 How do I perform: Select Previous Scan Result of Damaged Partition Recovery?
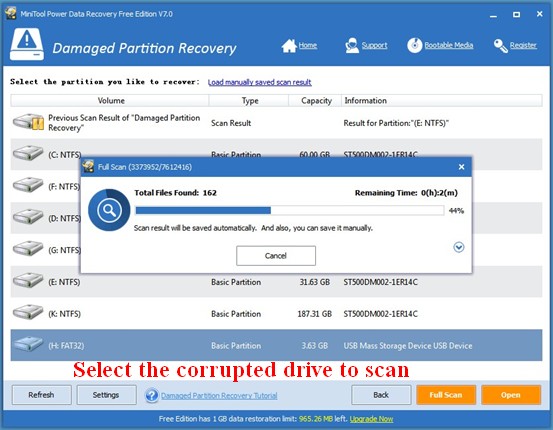[x=124, y=122]
